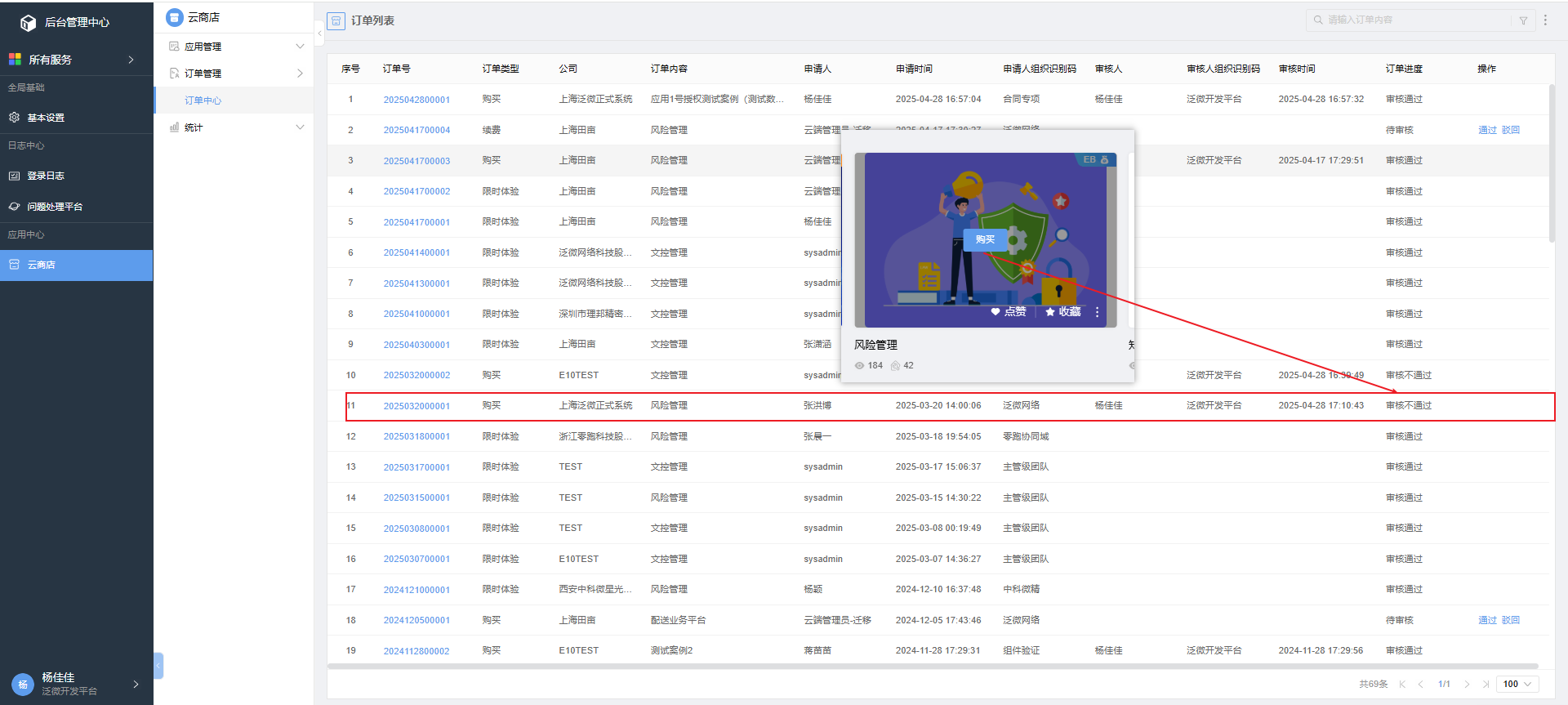
Task: Click the 订单管理 document icon
Action: 174,74
